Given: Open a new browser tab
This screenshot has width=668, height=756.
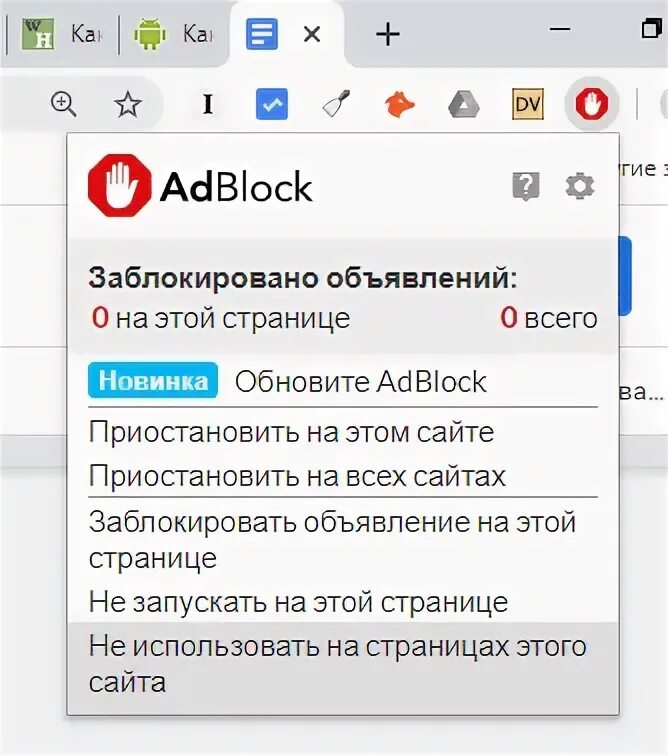Looking at the screenshot, I should click(x=388, y=34).
